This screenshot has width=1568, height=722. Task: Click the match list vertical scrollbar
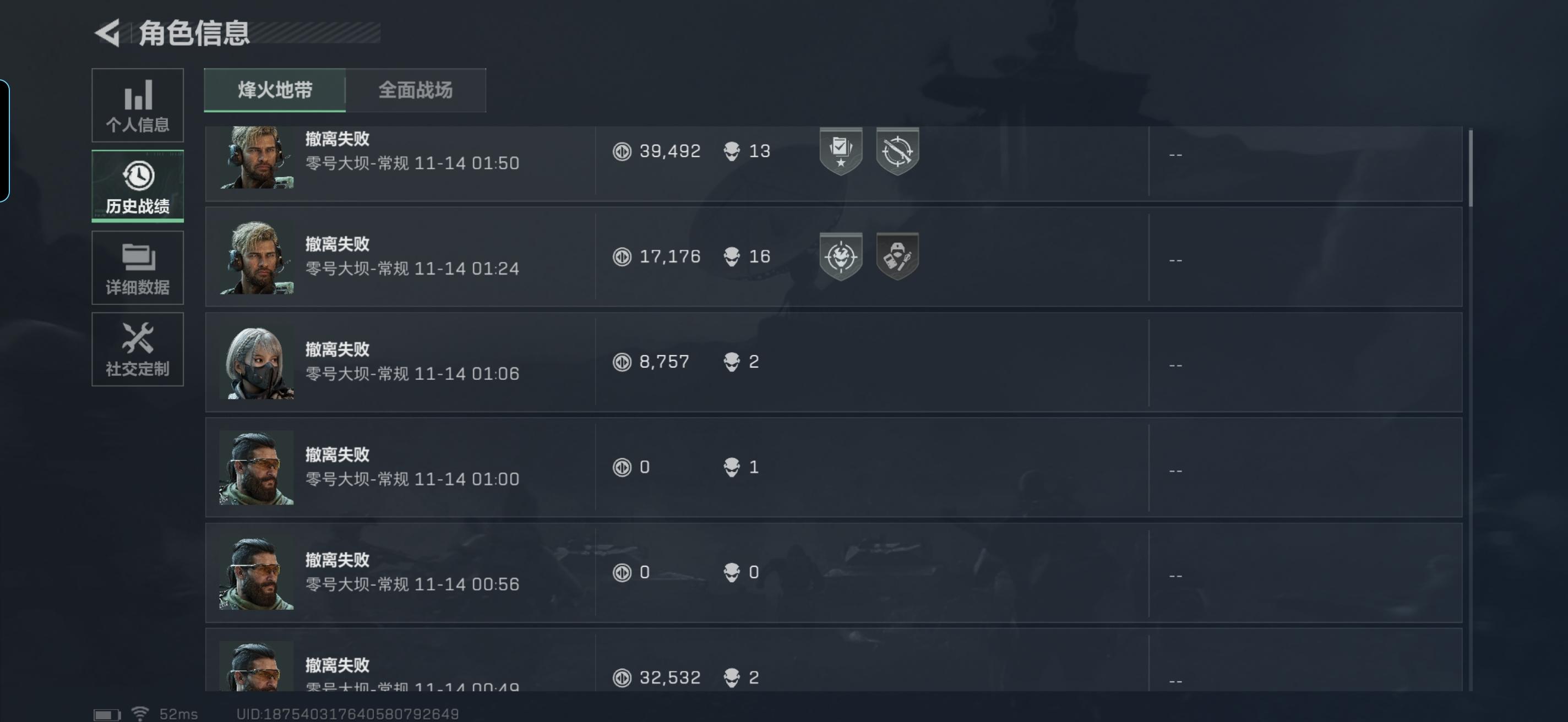(x=1470, y=167)
